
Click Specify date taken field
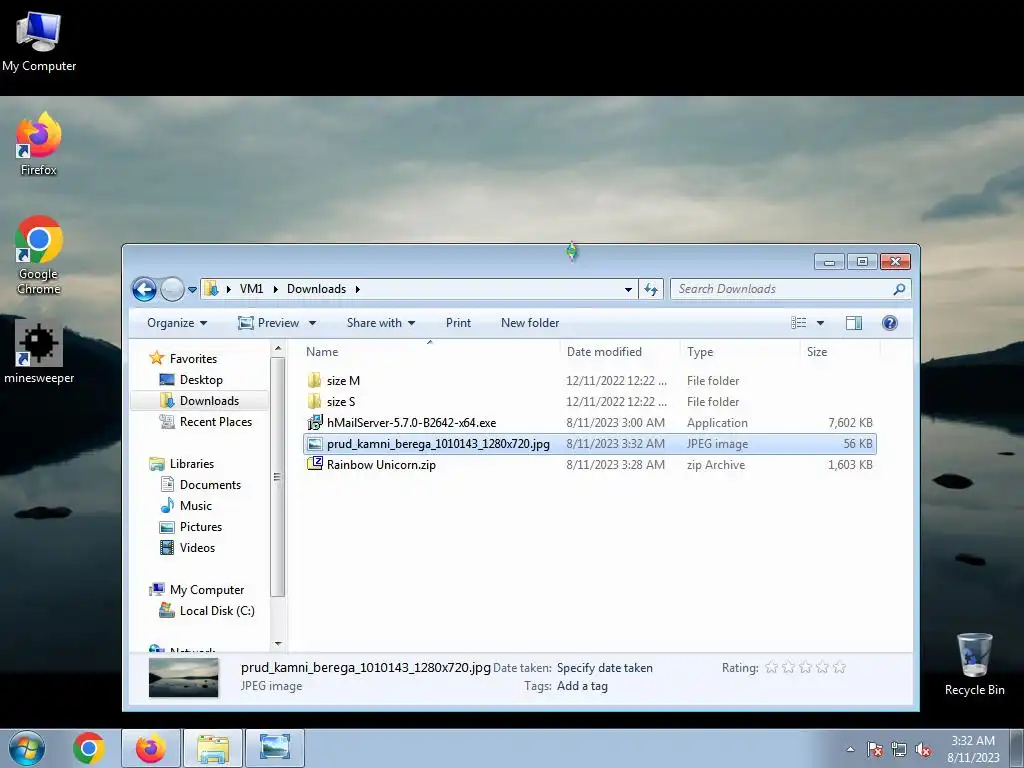(605, 667)
